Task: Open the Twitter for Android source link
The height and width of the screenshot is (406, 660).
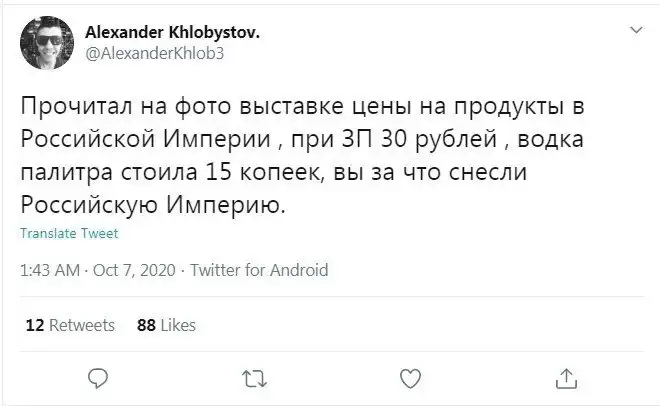Action: (x=259, y=270)
